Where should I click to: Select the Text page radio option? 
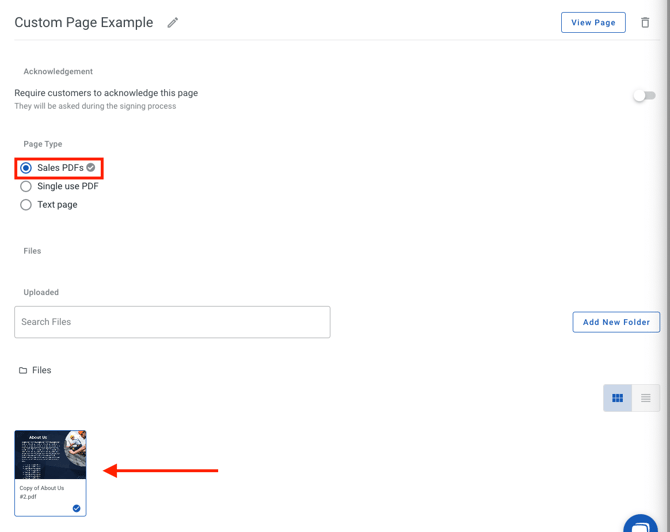(x=26, y=205)
